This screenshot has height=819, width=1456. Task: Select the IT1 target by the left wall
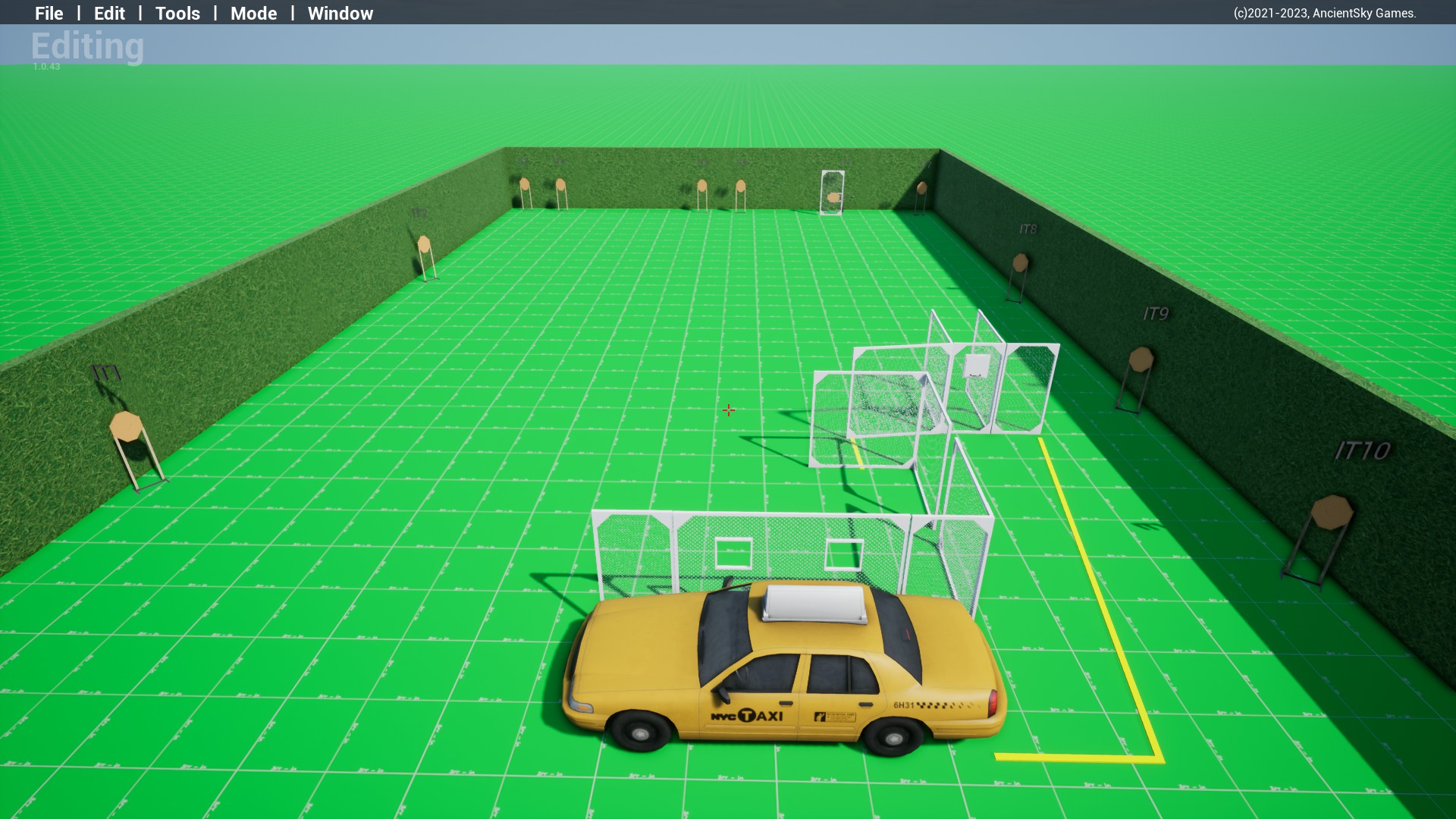point(126,427)
